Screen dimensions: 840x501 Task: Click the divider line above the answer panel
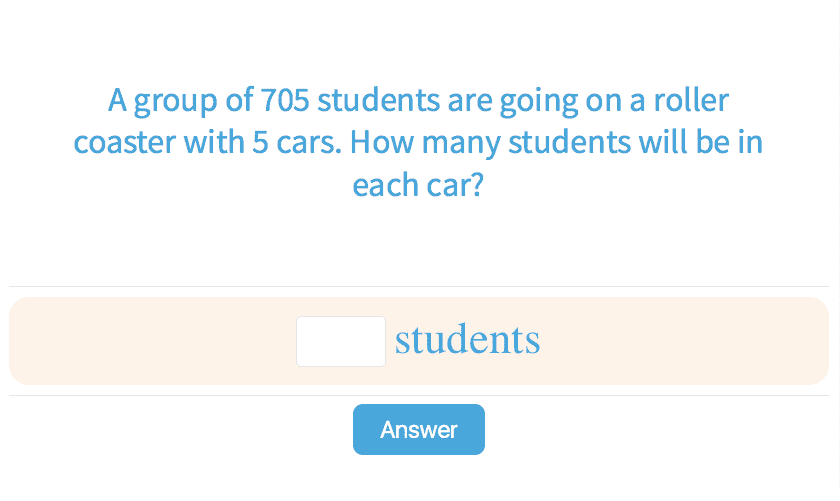[x=419, y=287]
